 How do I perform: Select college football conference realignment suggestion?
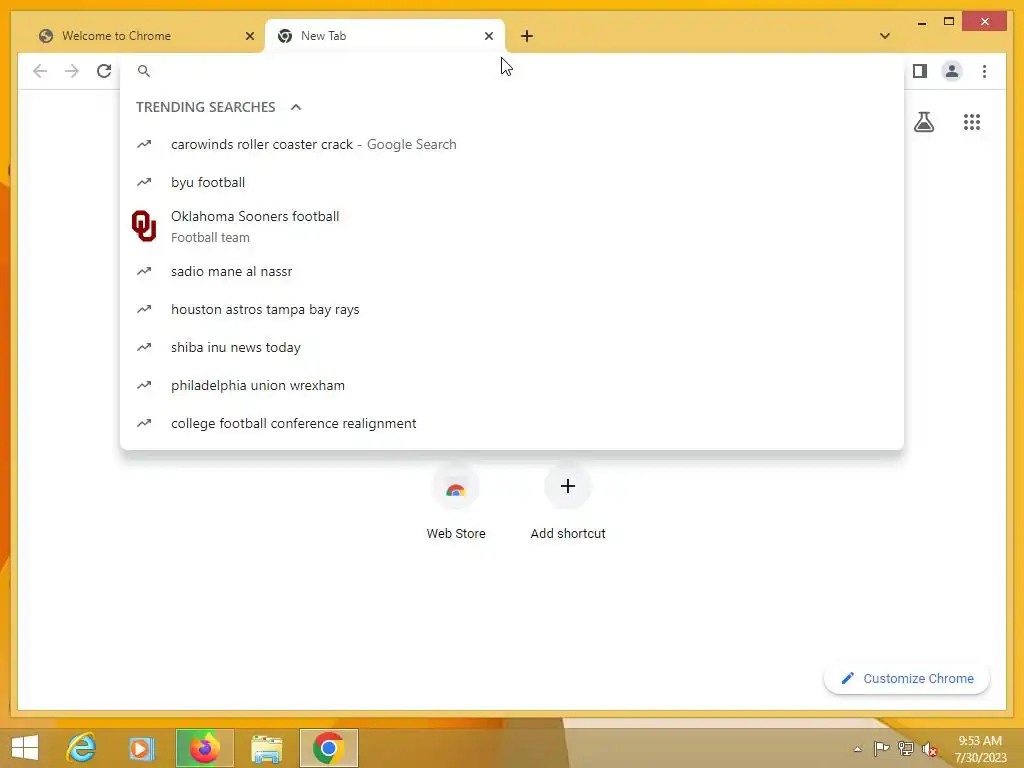[512, 423]
